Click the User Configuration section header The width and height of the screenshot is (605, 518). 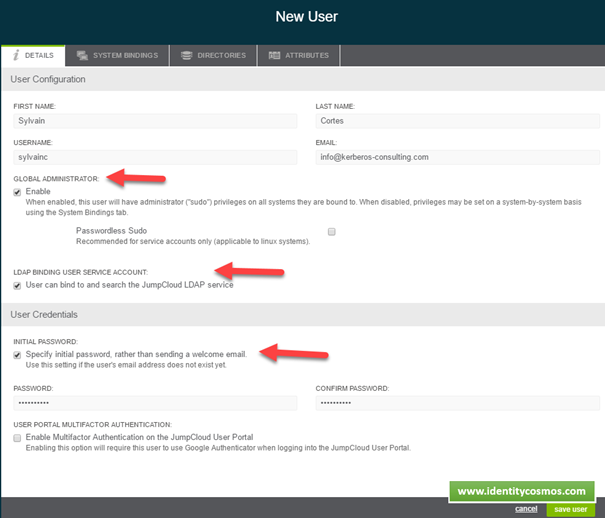pyautogui.click(x=48, y=79)
